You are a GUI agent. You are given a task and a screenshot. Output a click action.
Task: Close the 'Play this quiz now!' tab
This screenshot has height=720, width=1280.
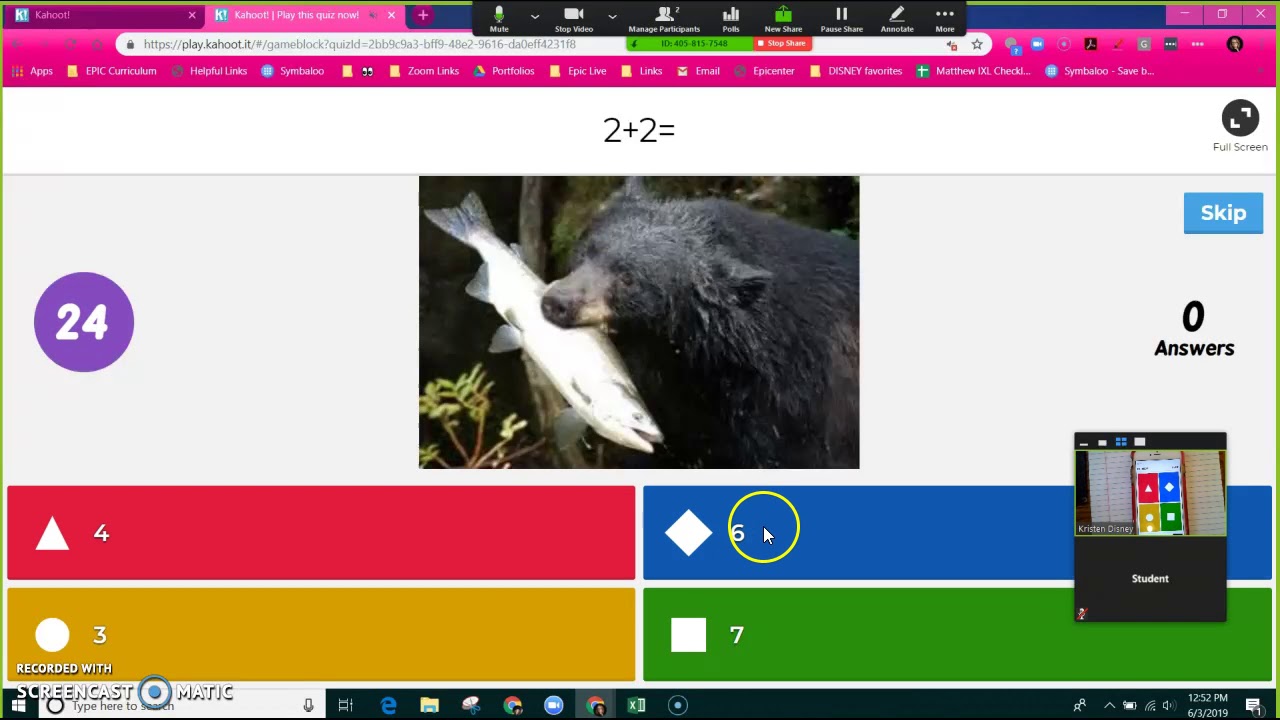pyautogui.click(x=391, y=15)
